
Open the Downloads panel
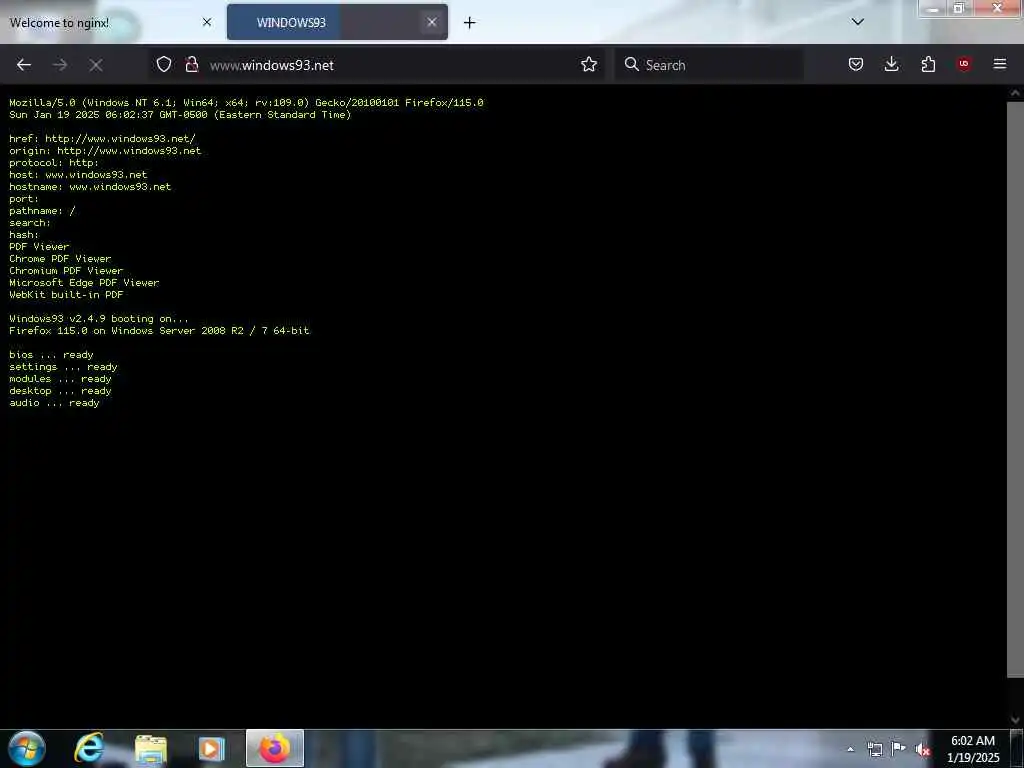pos(891,64)
